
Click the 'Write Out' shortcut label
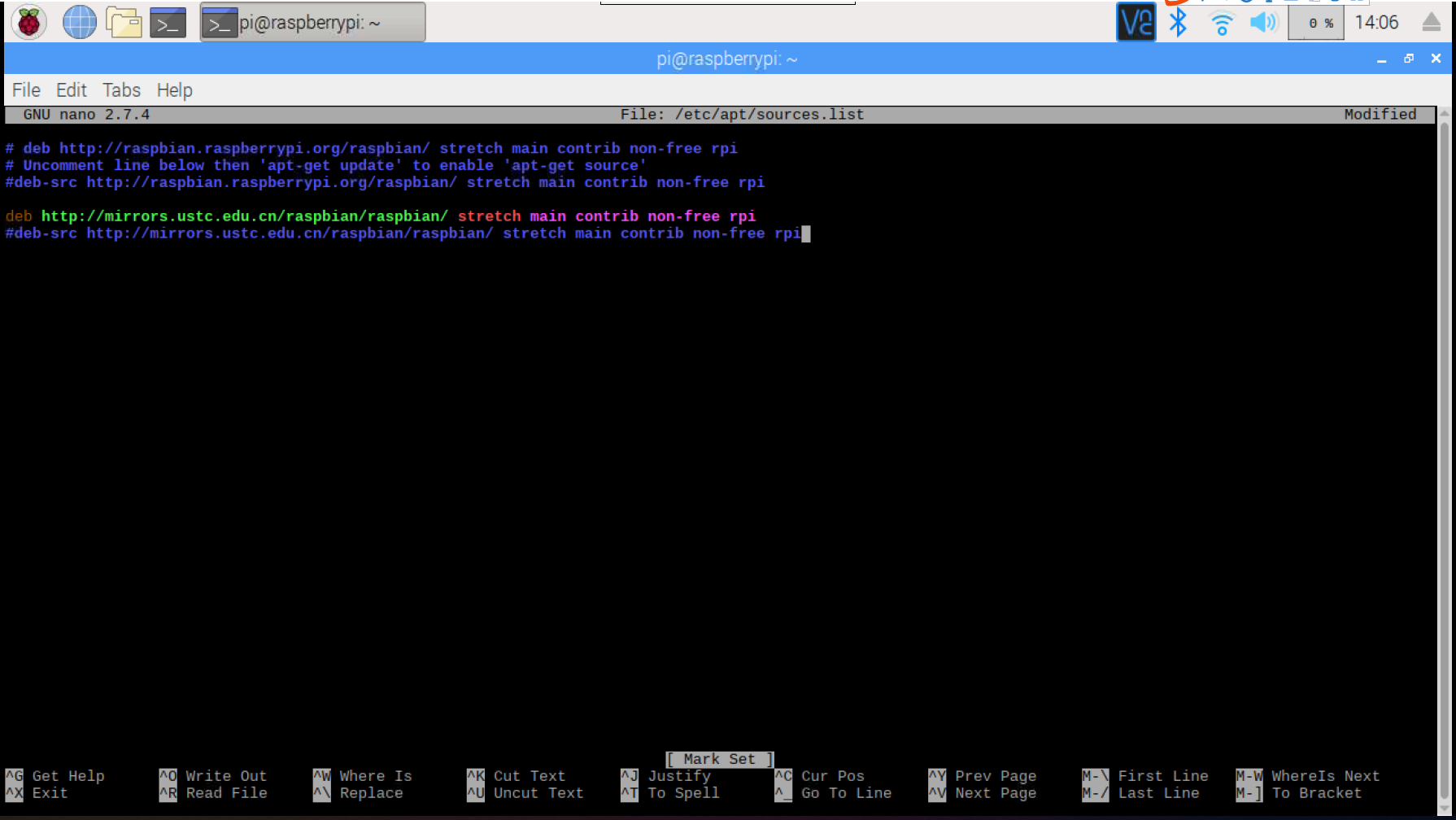click(x=226, y=776)
